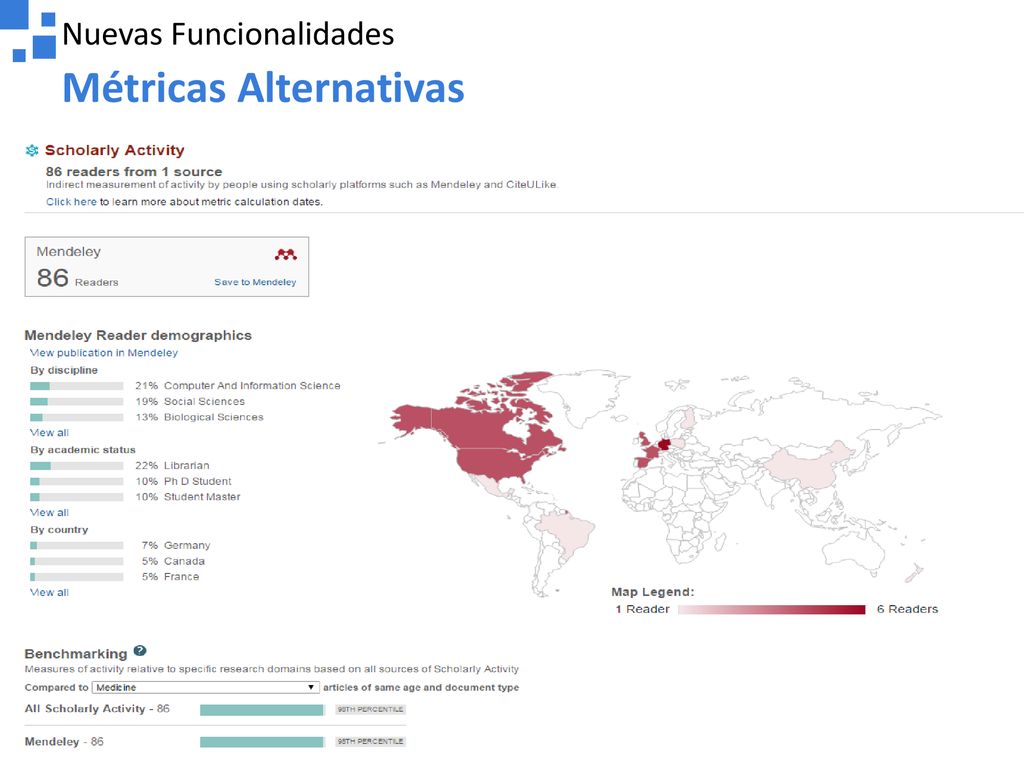
Task: Follow the Save to Mendeley link
Action: 255,282
